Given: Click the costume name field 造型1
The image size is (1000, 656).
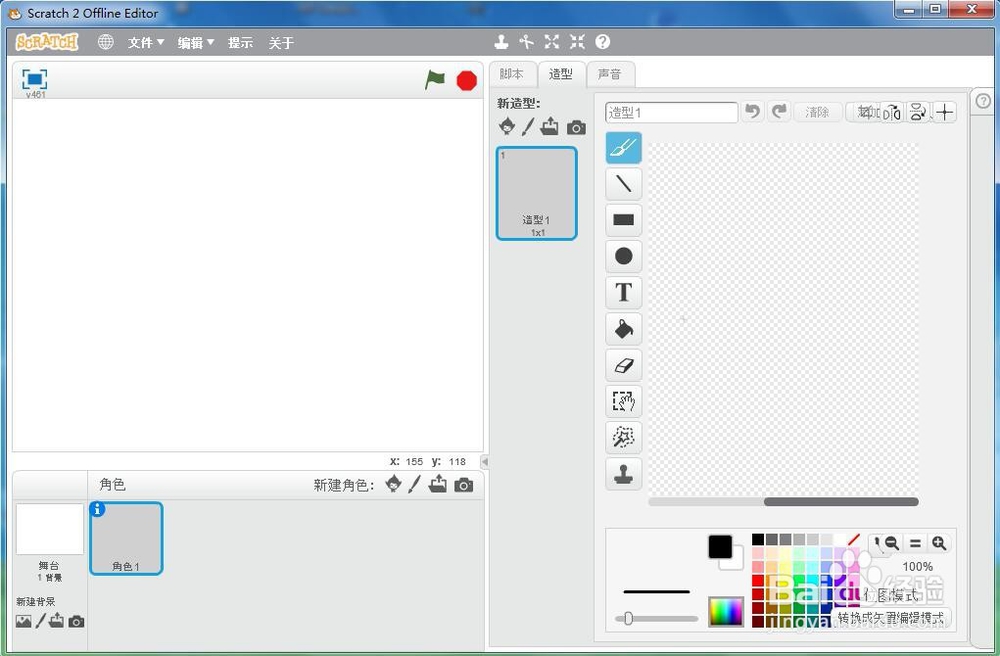Looking at the screenshot, I should 672,113.
